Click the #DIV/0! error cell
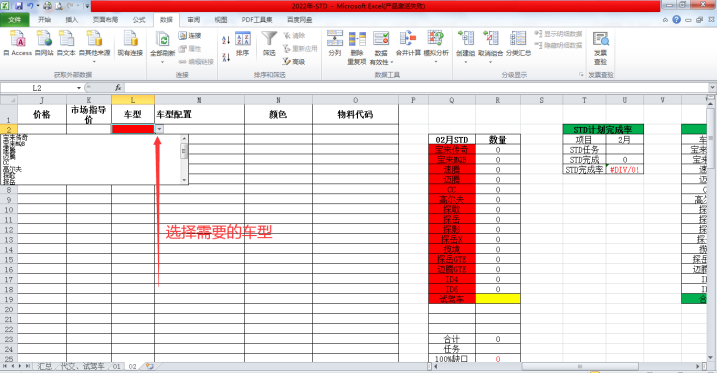The image size is (718, 374). point(625,169)
